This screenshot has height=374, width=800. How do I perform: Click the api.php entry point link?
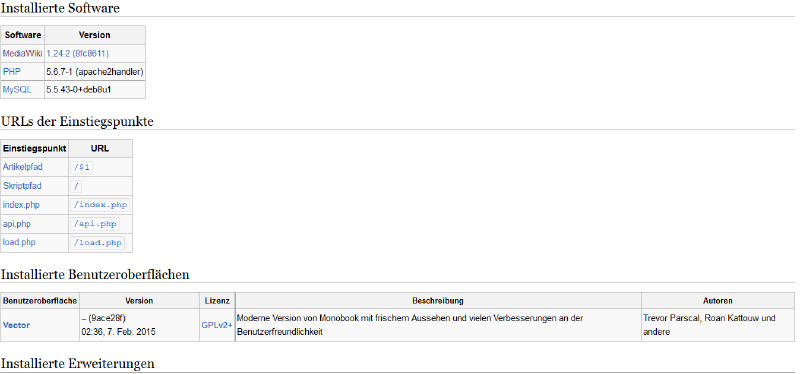click(x=16, y=223)
